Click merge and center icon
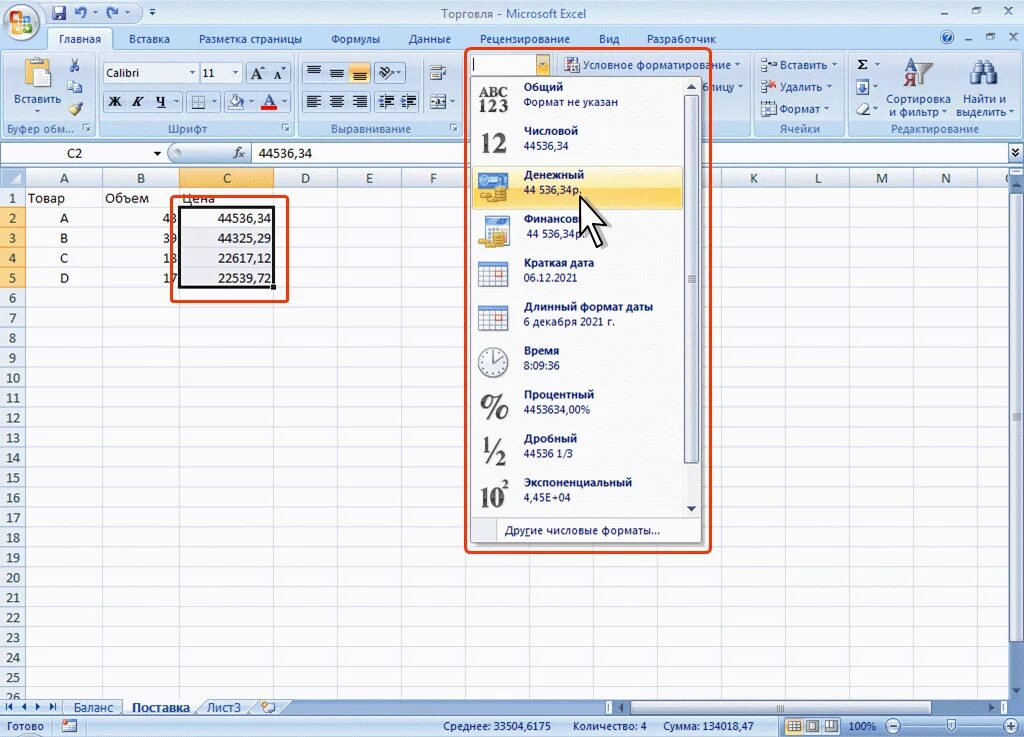Screen dimensions: 1024x737 pyautogui.click(x=438, y=101)
